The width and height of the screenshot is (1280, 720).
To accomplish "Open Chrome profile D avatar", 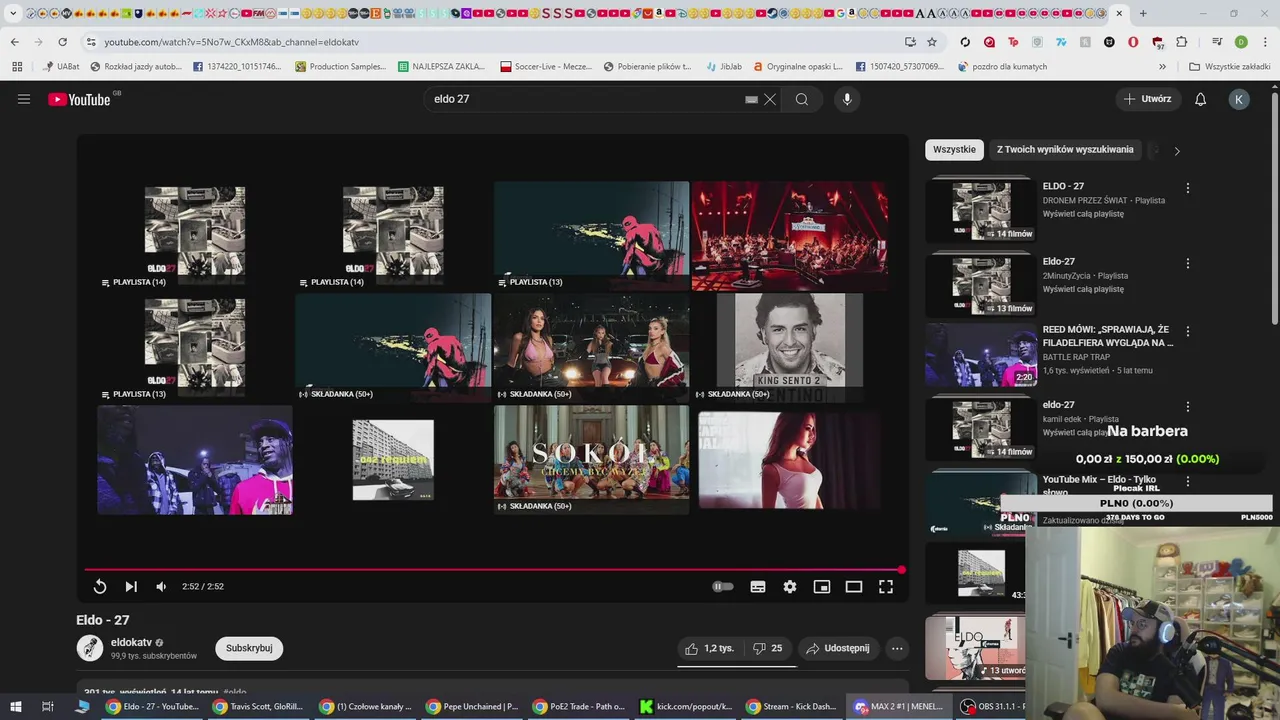I will coord(1241,42).
